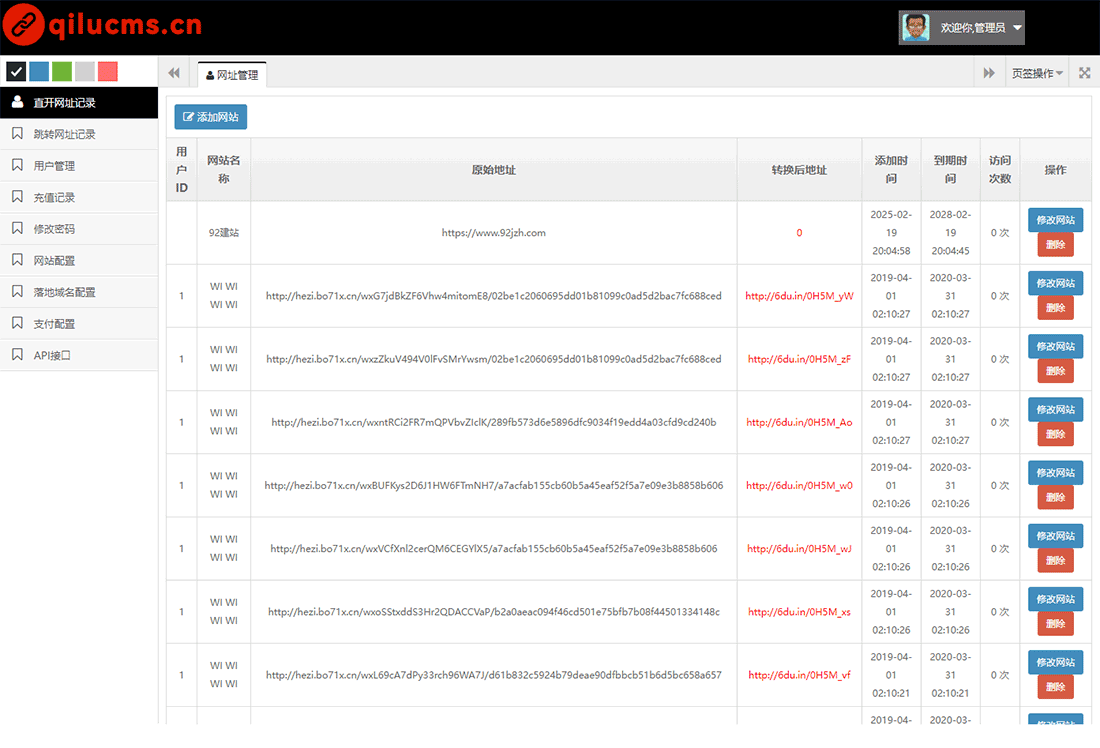Open 修改密码 in the sidebar

[x=79, y=229]
